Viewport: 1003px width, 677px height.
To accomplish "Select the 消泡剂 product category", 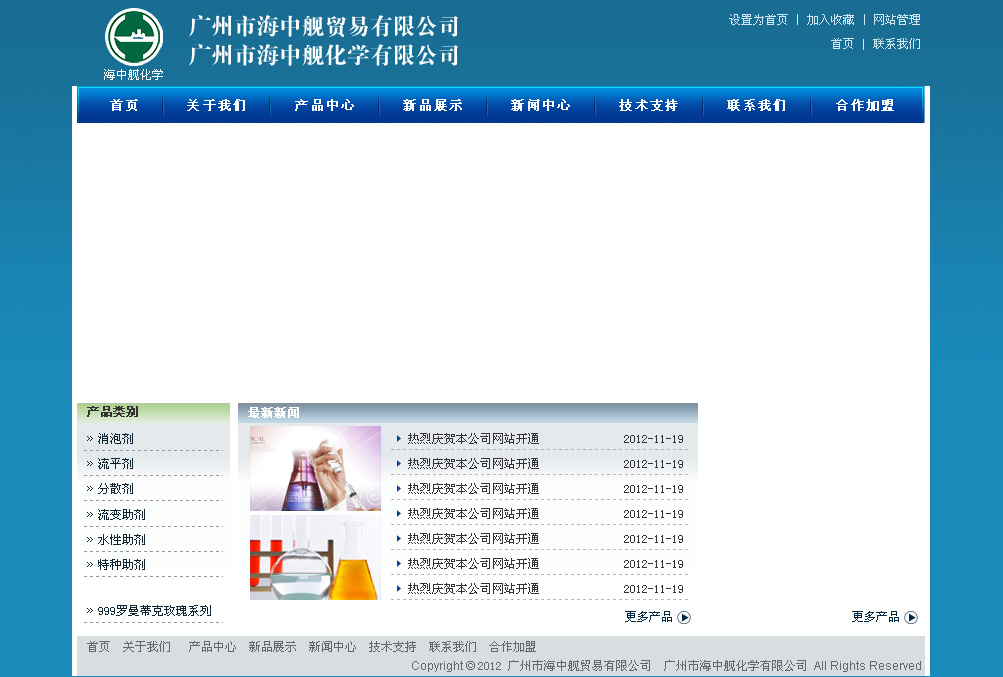I will pyautogui.click(x=115, y=439).
